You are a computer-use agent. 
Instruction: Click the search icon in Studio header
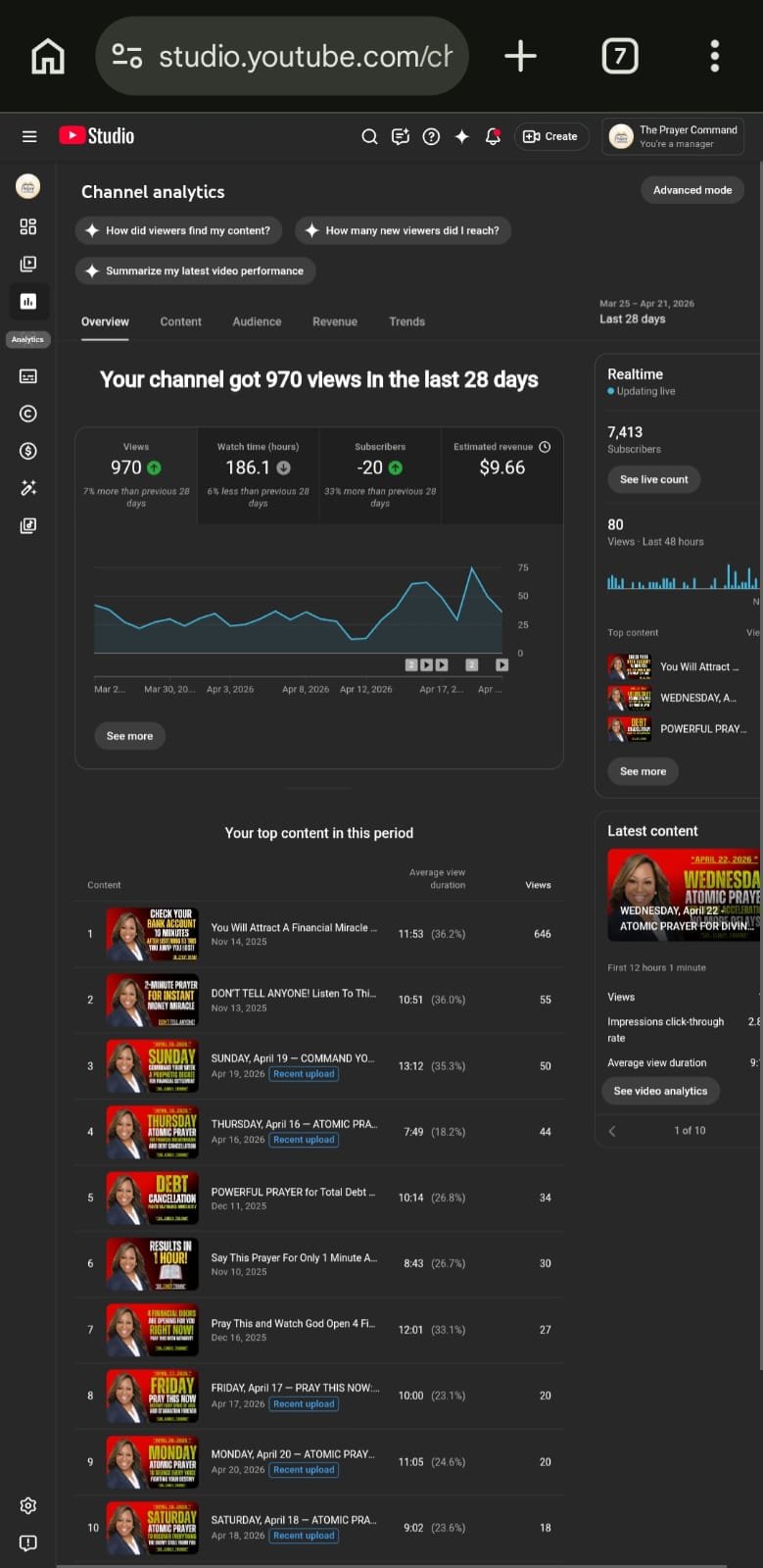[x=369, y=136]
